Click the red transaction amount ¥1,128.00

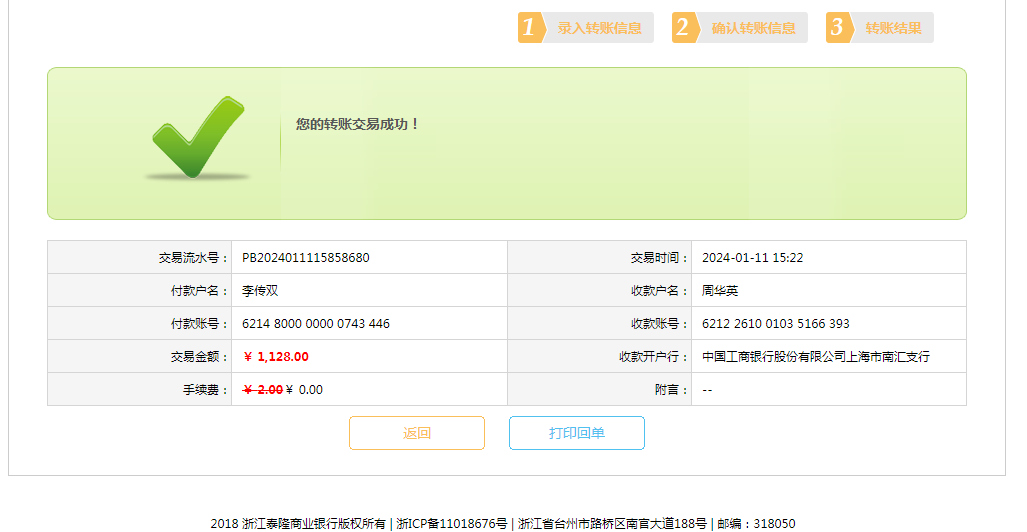pyautogui.click(x=277, y=357)
